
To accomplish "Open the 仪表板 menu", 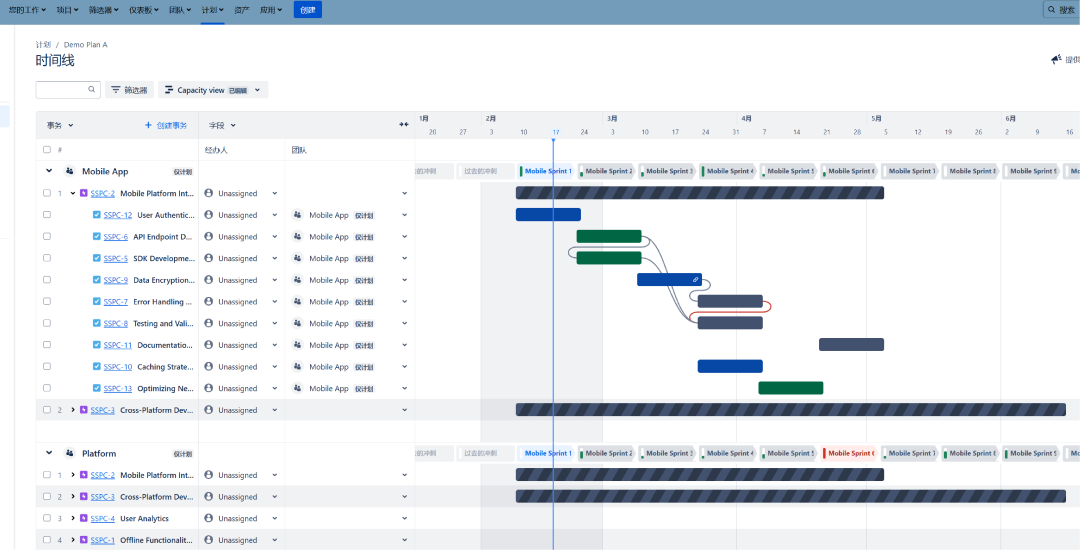I will (143, 10).
